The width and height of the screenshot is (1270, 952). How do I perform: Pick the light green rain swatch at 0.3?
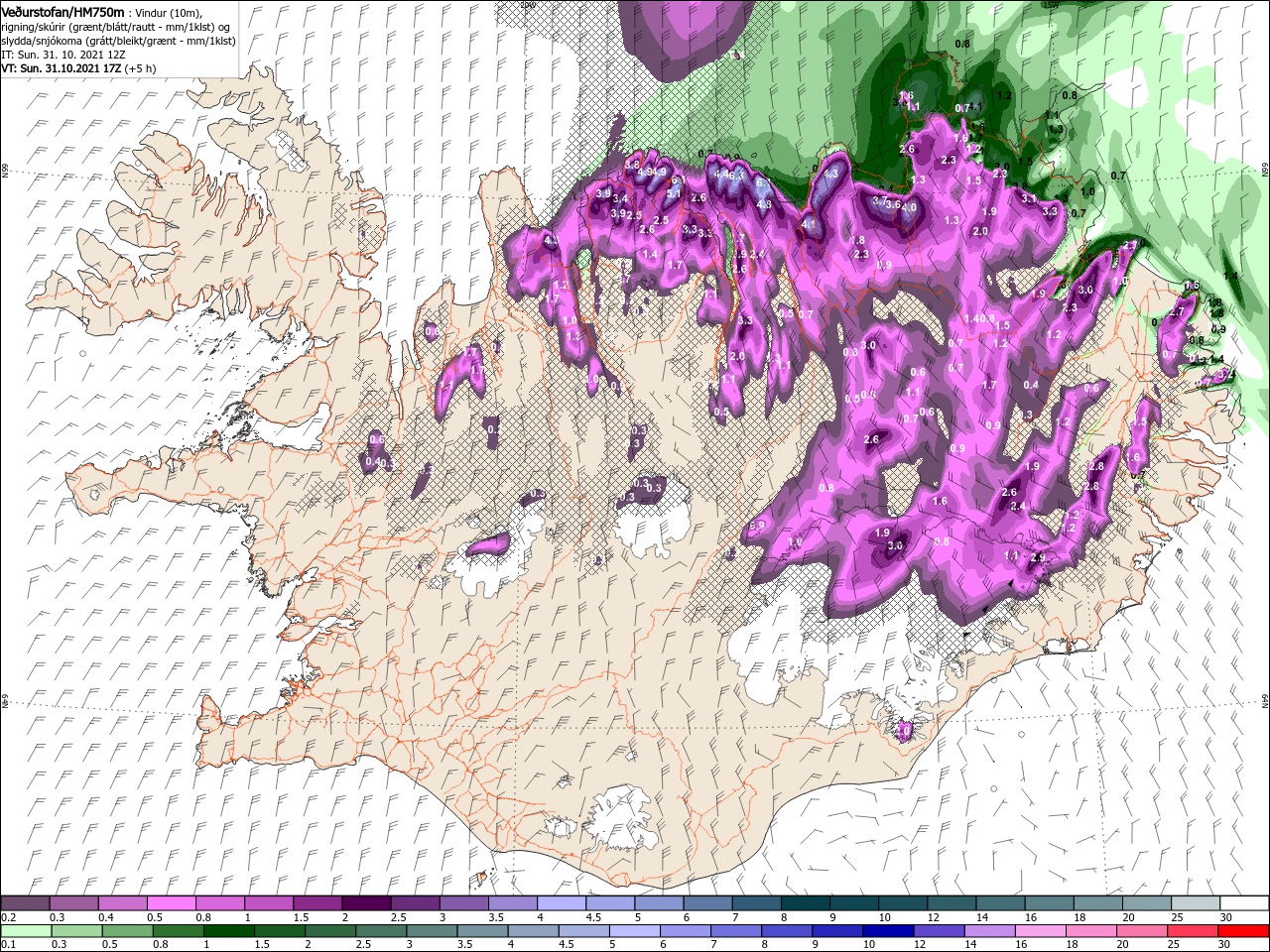(x=76, y=931)
